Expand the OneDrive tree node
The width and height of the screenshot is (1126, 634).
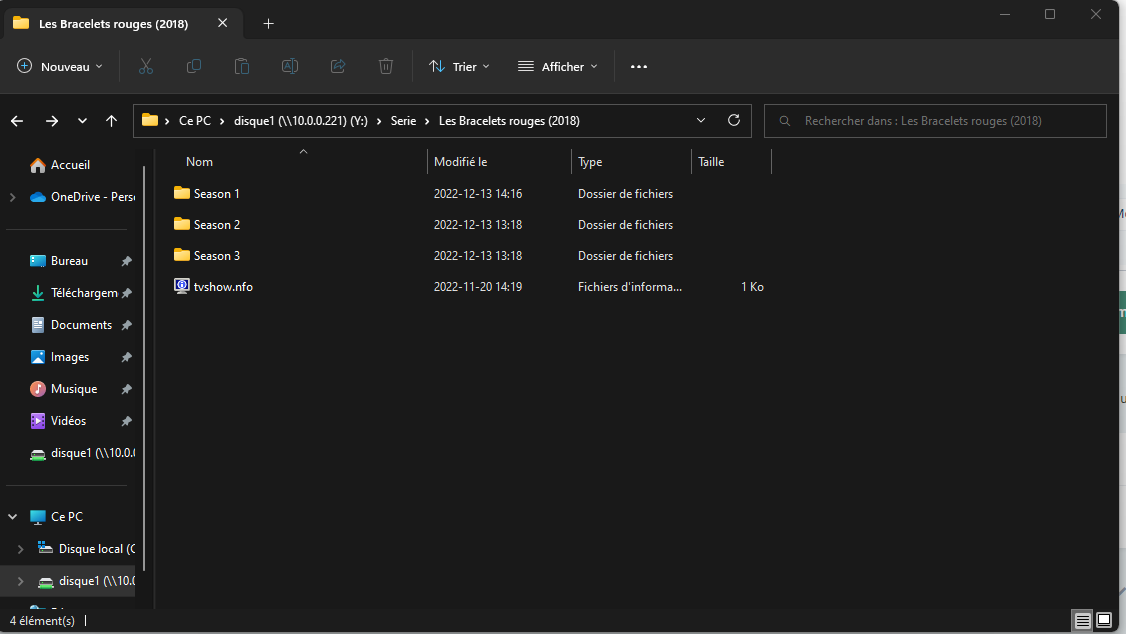(13, 197)
